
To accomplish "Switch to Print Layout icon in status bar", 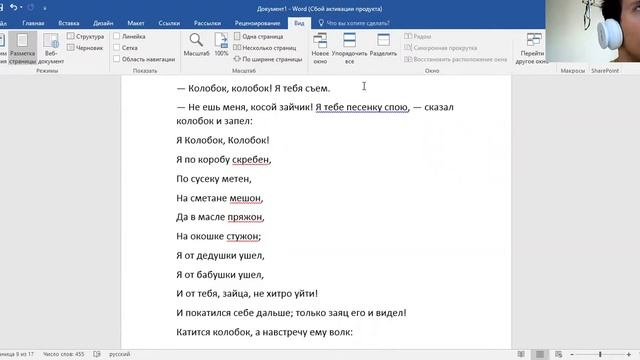I will (x=540, y=354).
